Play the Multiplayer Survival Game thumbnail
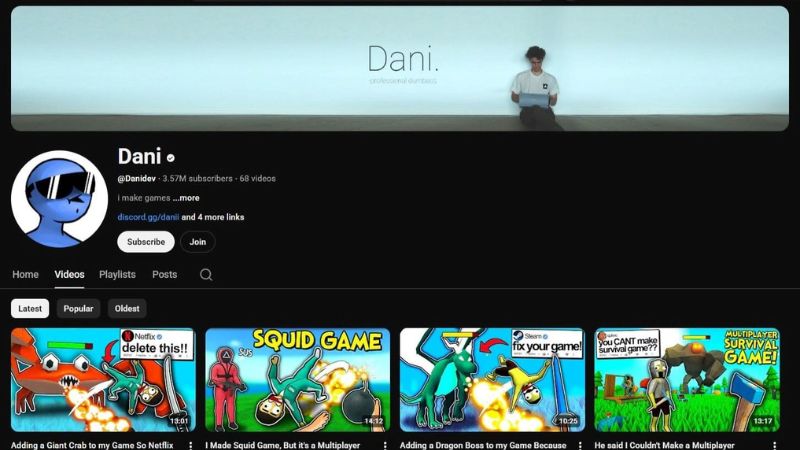The width and height of the screenshot is (800, 450). pyautogui.click(x=687, y=380)
